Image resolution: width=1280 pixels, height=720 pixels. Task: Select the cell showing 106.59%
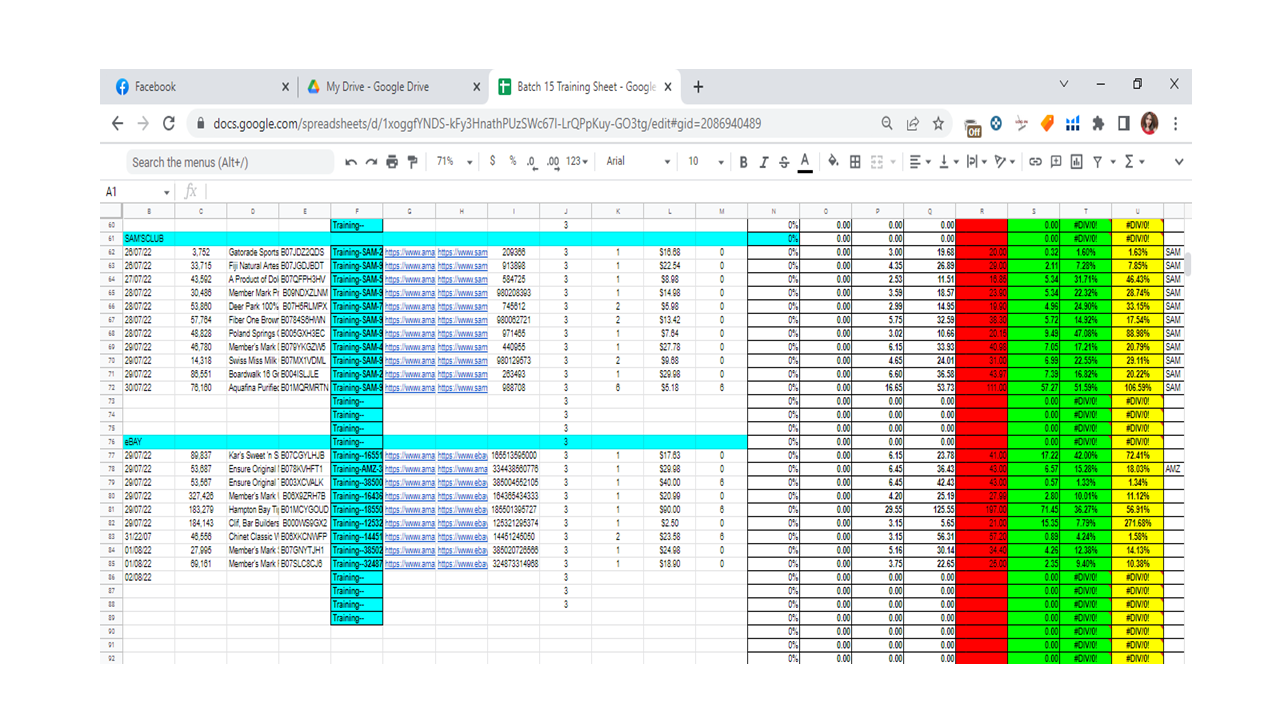(x=1137, y=387)
